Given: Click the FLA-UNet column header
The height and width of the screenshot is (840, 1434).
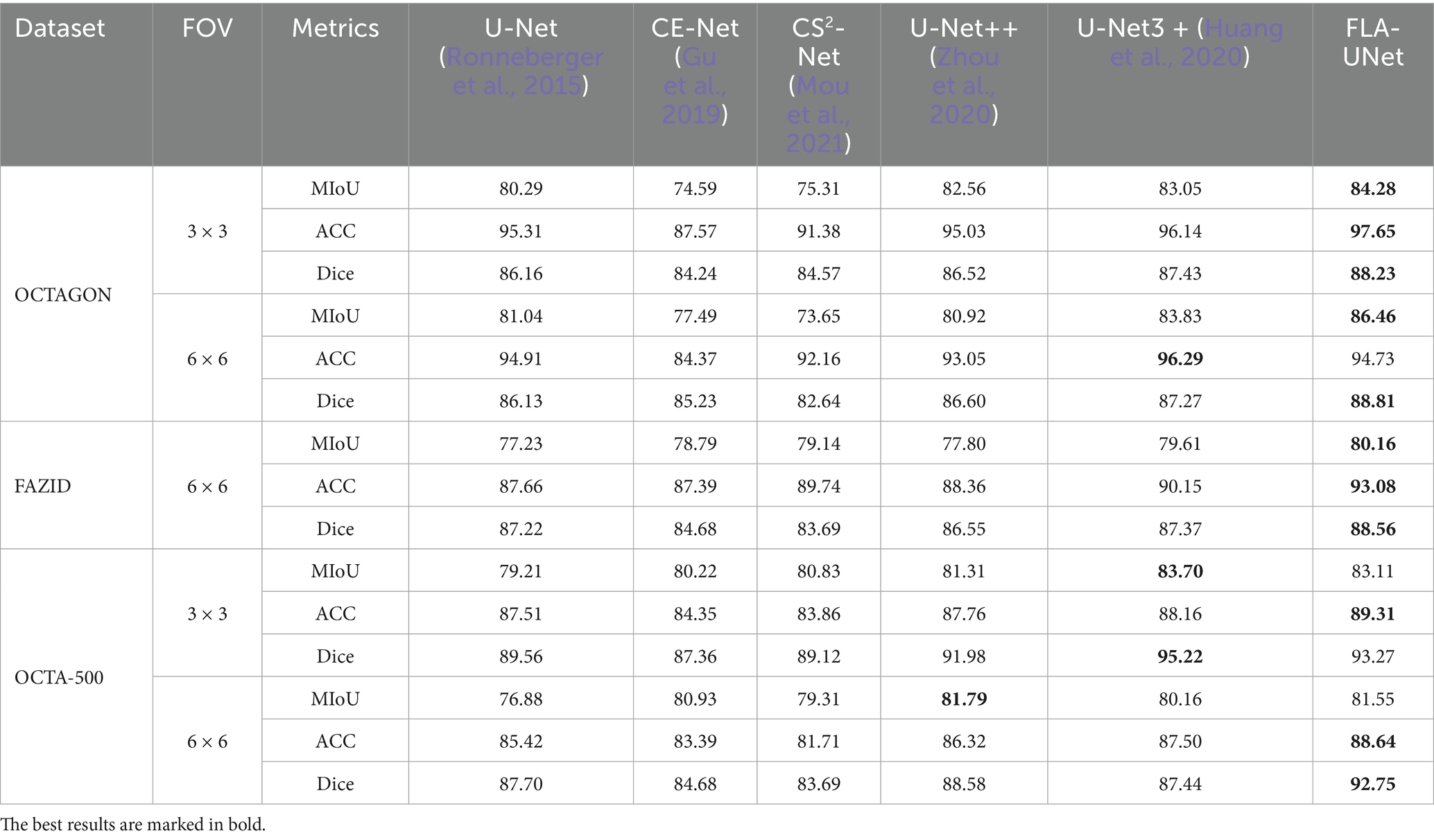Looking at the screenshot, I should tap(1373, 42).
